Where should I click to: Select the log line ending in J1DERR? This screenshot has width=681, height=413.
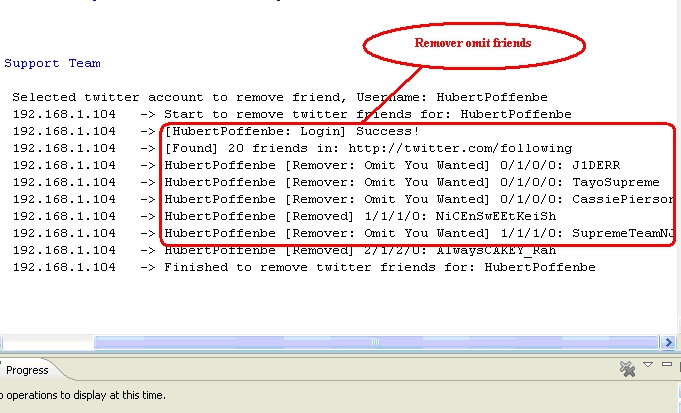316,165
